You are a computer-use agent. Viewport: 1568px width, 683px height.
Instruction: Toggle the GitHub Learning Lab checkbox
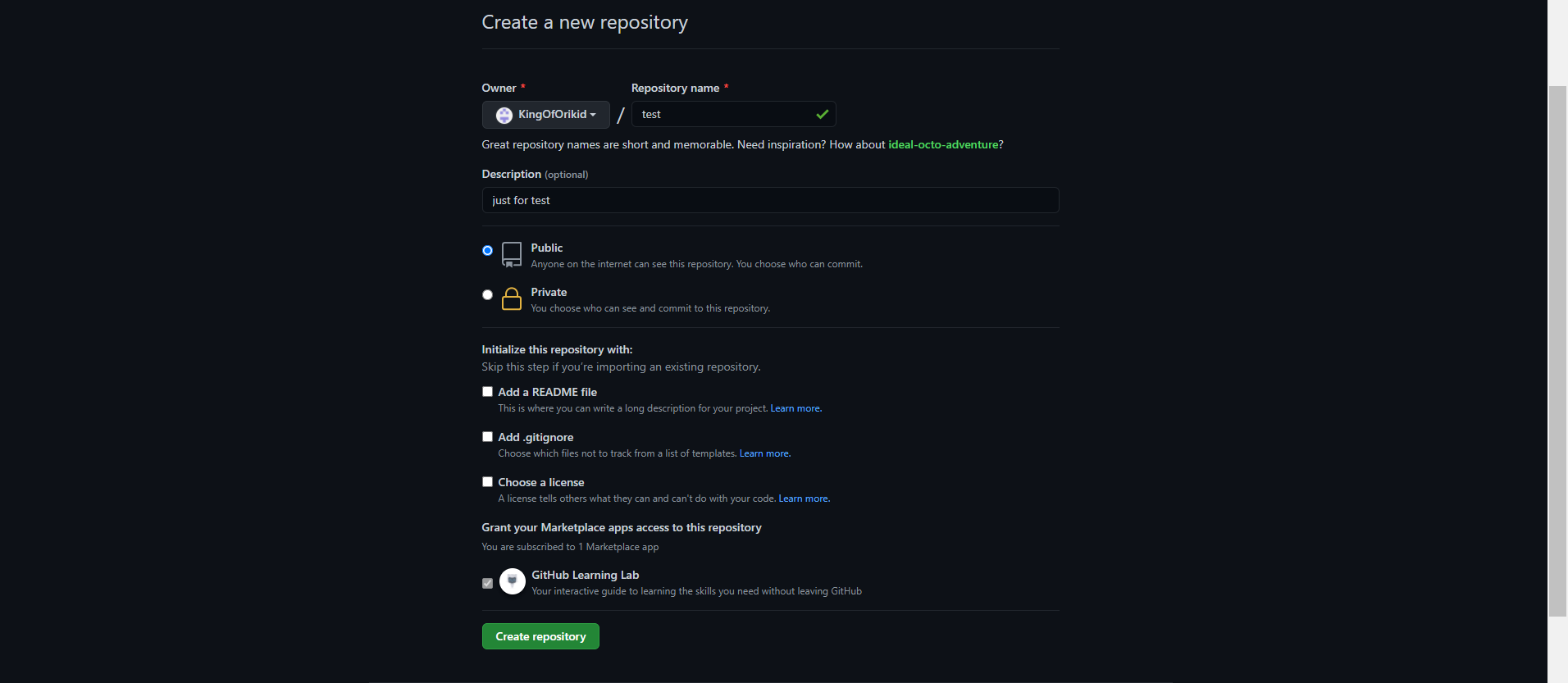(487, 584)
